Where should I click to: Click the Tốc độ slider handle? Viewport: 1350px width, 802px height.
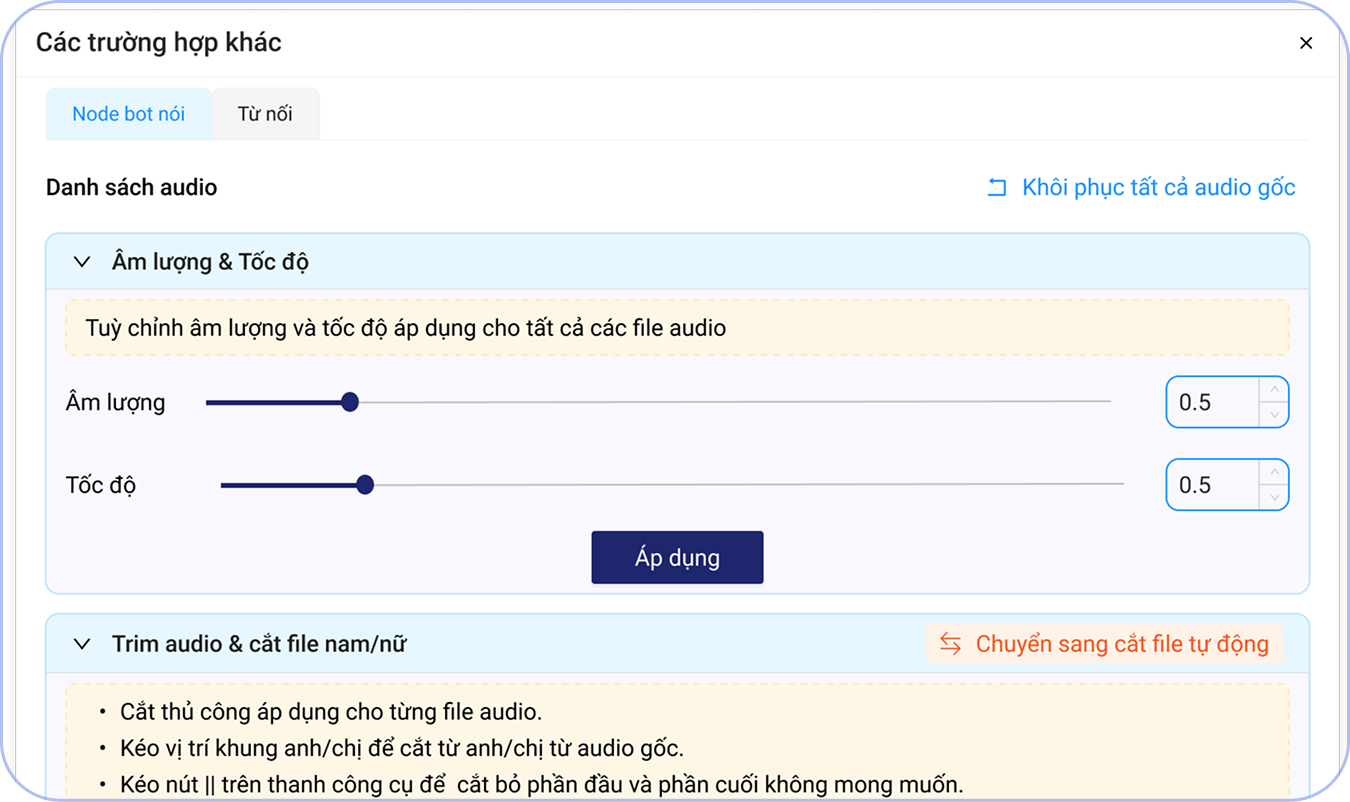click(x=365, y=485)
